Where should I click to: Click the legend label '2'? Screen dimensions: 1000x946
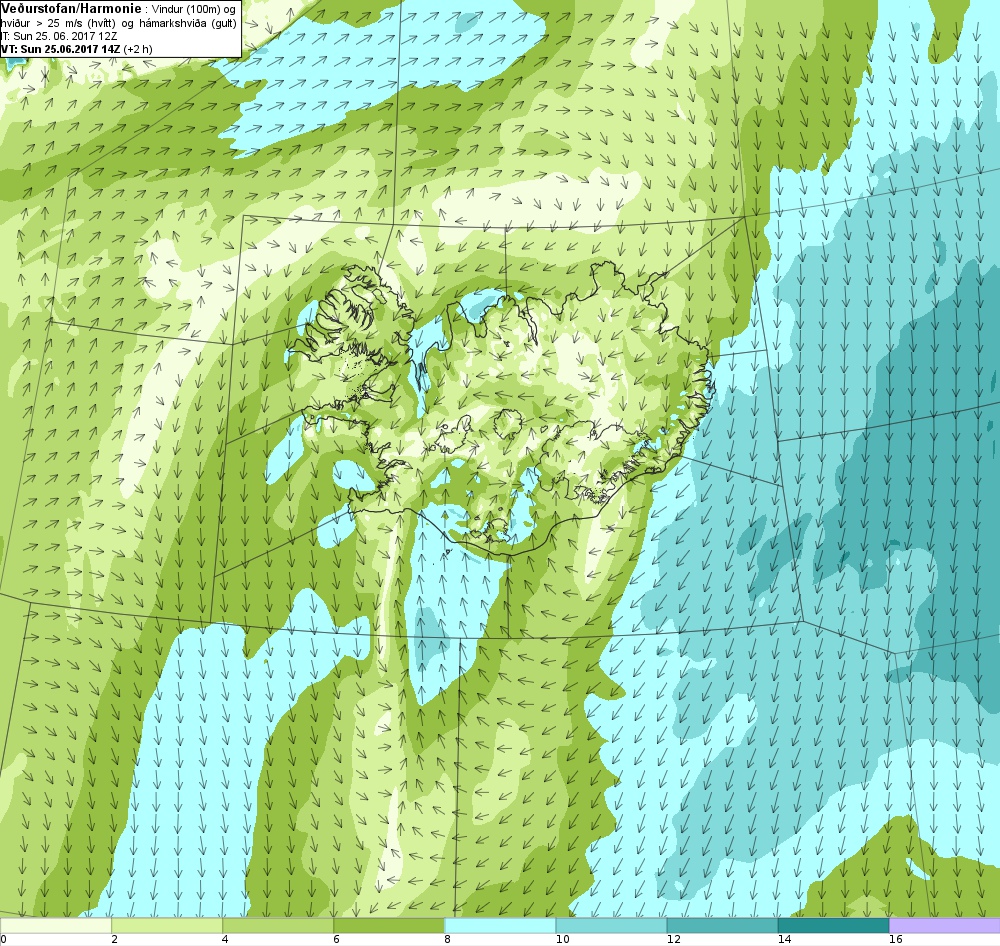click(x=115, y=939)
